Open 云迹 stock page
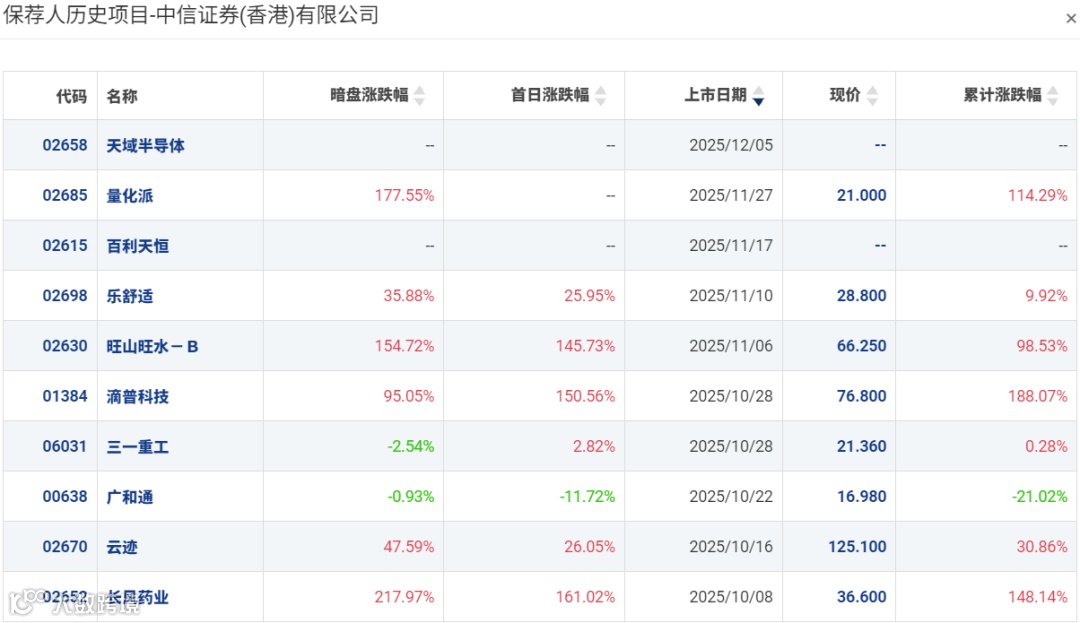Screen dimensions: 1080x623 [x=122, y=547]
